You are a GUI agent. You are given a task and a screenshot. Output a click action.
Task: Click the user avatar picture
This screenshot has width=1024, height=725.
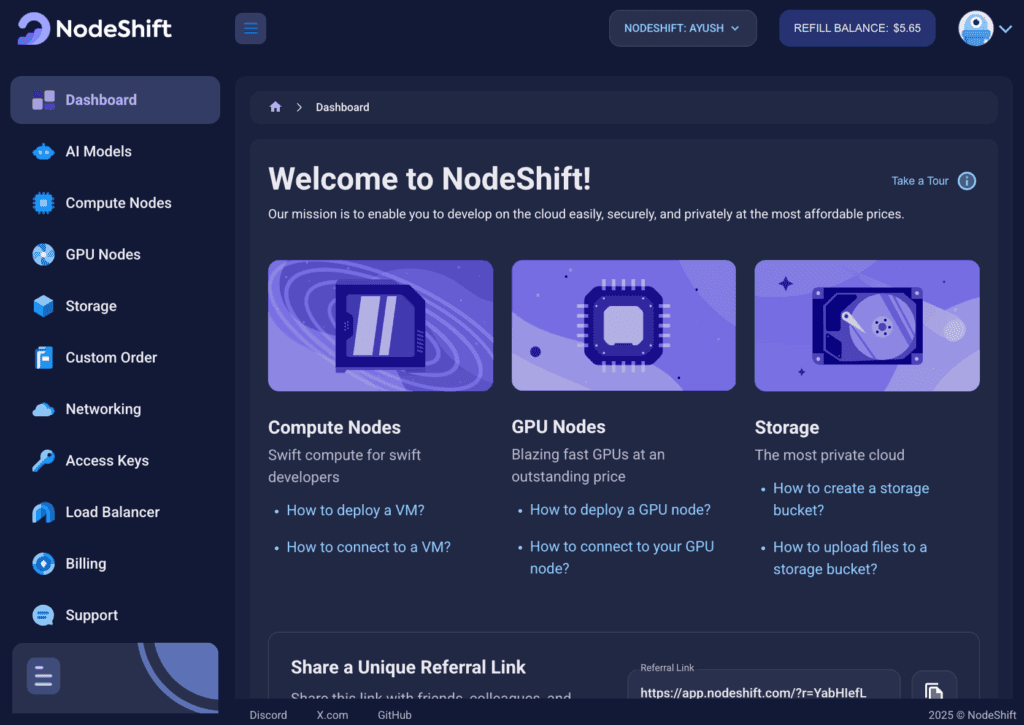pos(976,29)
